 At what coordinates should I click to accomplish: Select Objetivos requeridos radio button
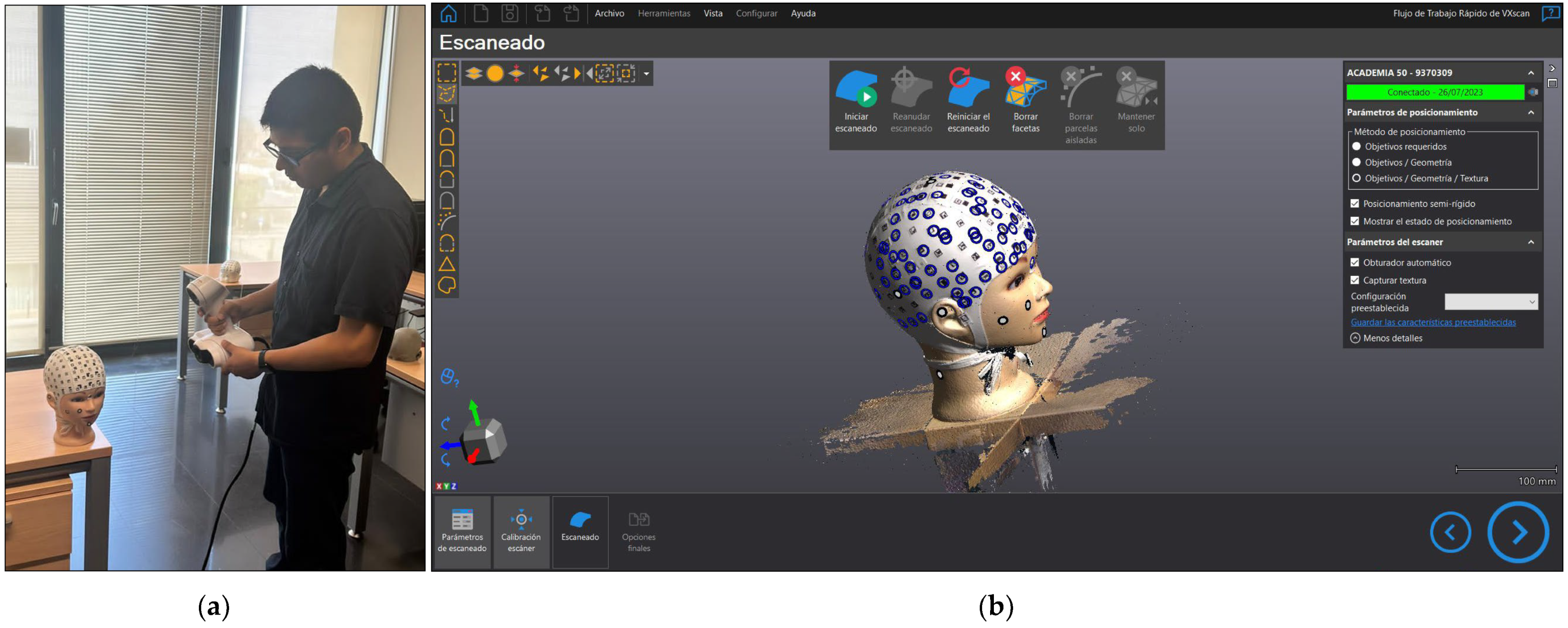[x=1356, y=146]
